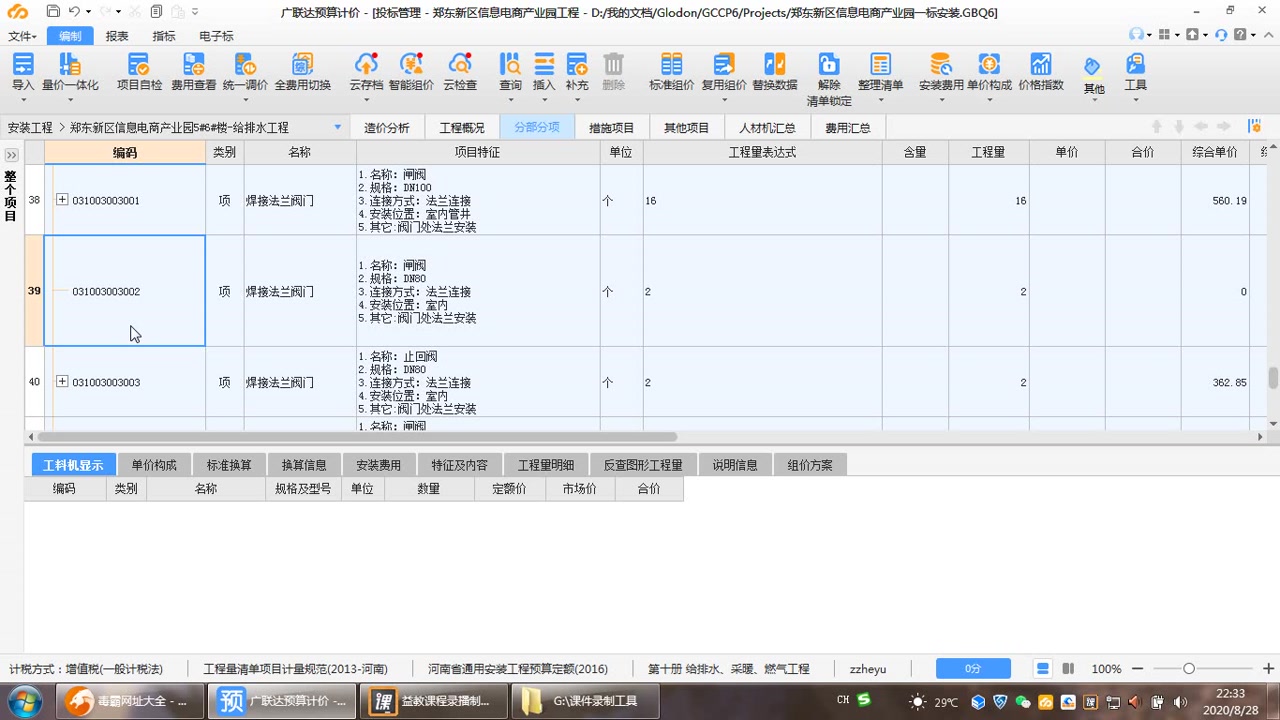Open dropdown arrow under 云存档
This screenshot has width=1280, height=720.
coord(365,100)
